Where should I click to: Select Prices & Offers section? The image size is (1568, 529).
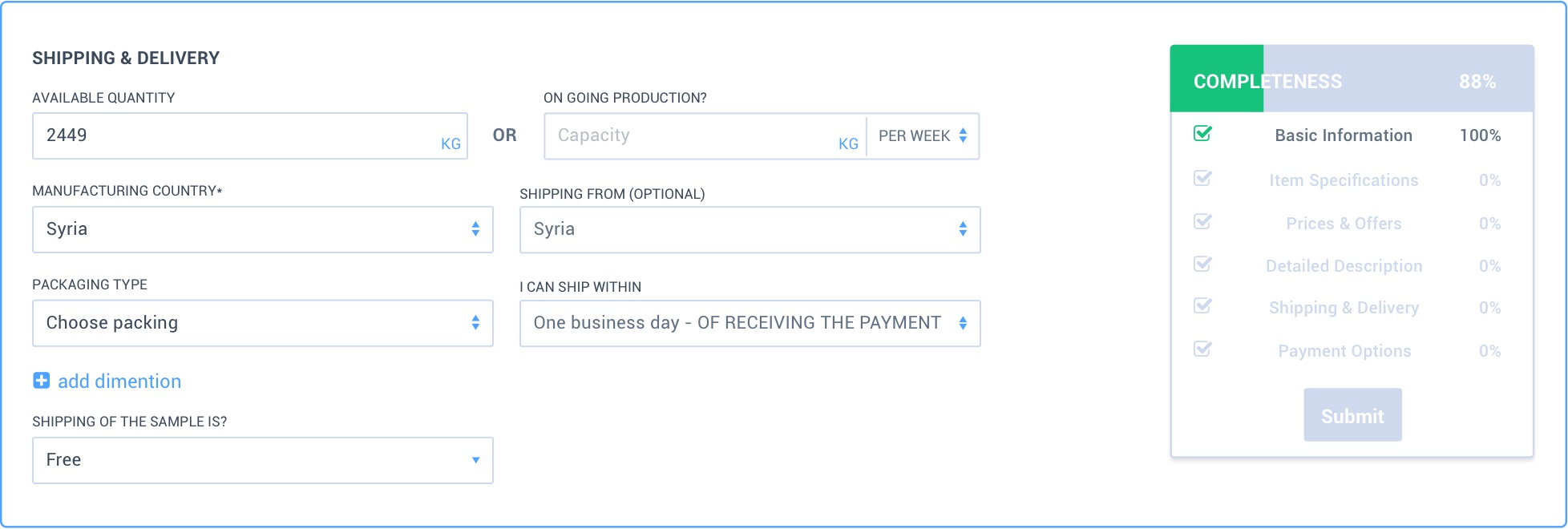[1344, 224]
